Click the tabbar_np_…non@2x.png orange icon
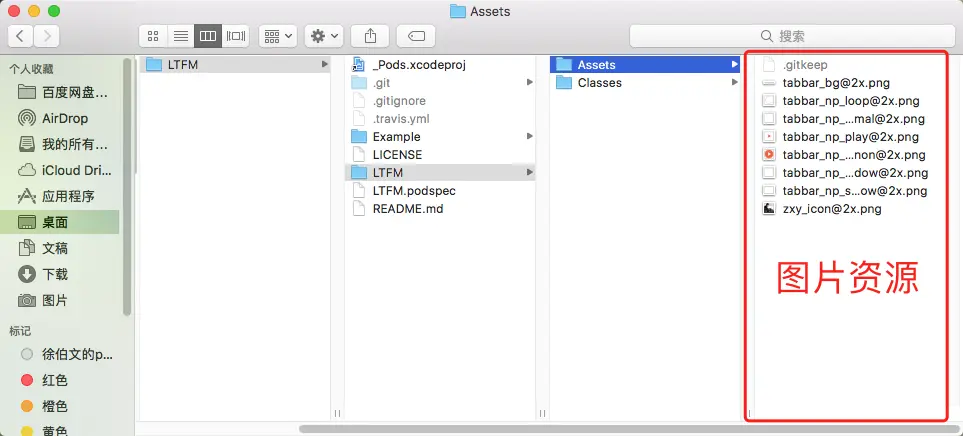 click(769, 155)
